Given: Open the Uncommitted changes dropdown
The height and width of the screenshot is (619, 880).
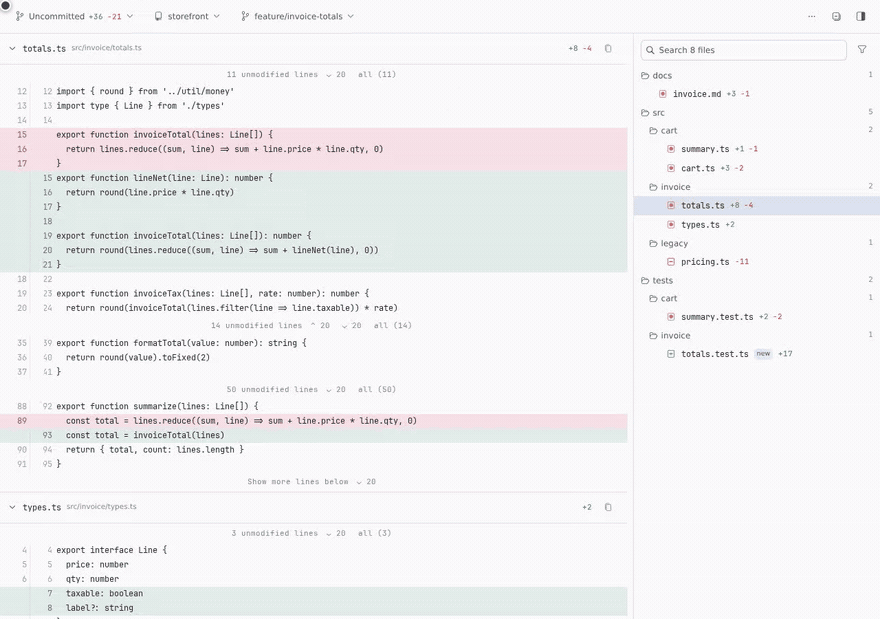Looking at the screenshot, I should pyautogui.click(x=75, y=16).
